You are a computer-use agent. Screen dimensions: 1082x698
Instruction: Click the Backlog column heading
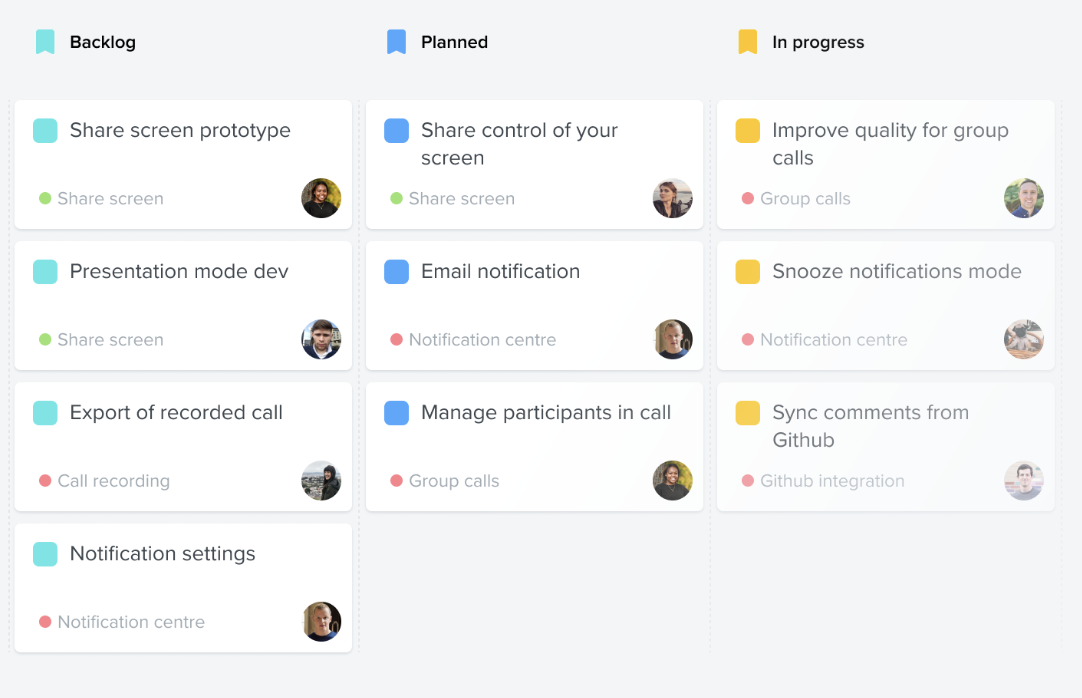102,42
